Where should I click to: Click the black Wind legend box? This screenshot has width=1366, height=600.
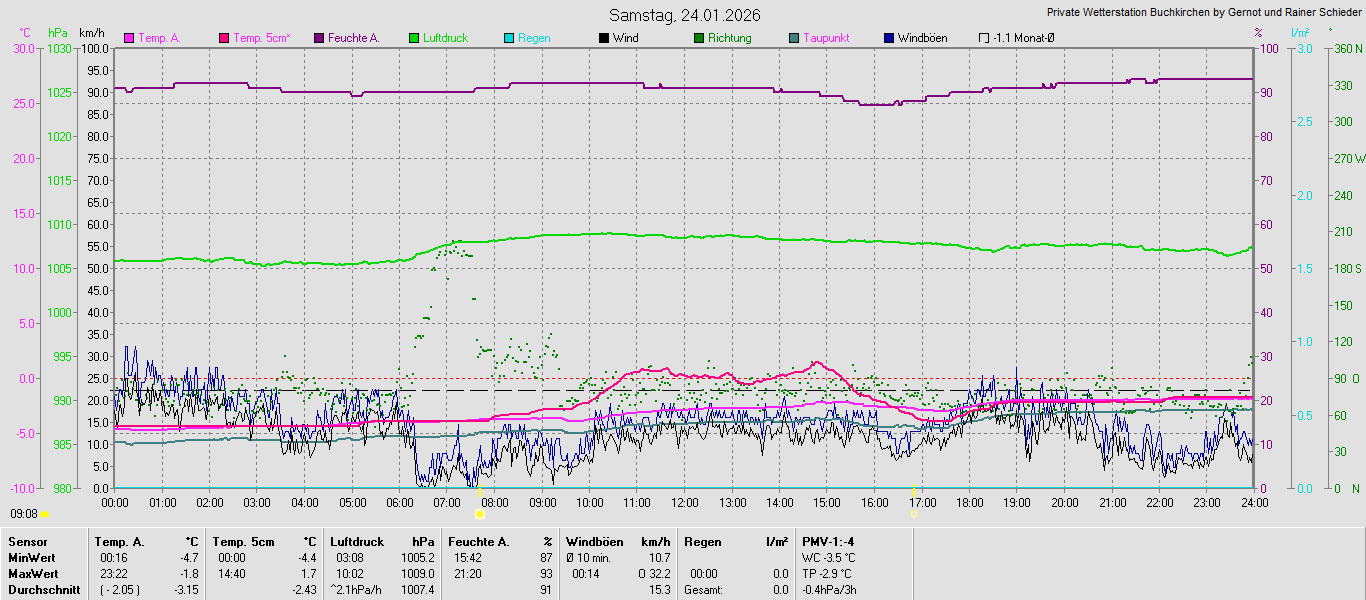(603, 38)
